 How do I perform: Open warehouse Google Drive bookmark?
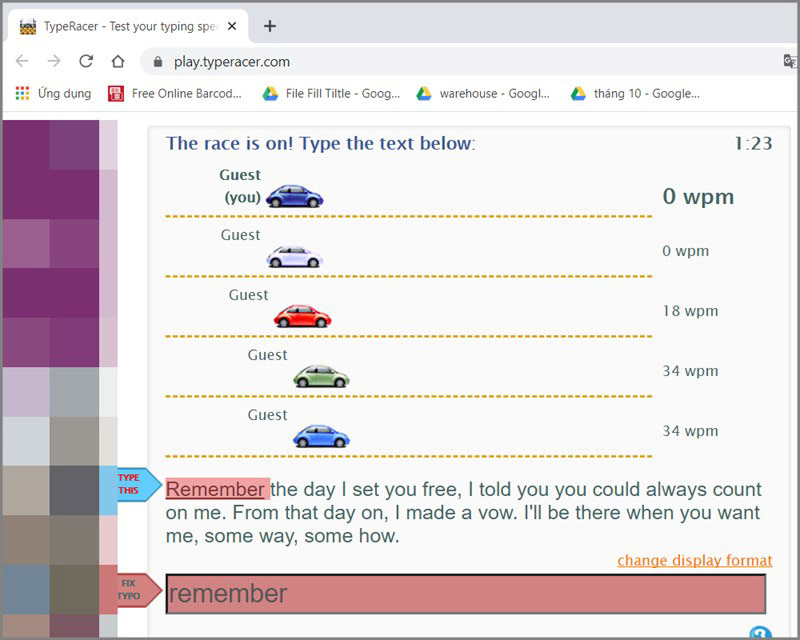click(x=483, y=93)
